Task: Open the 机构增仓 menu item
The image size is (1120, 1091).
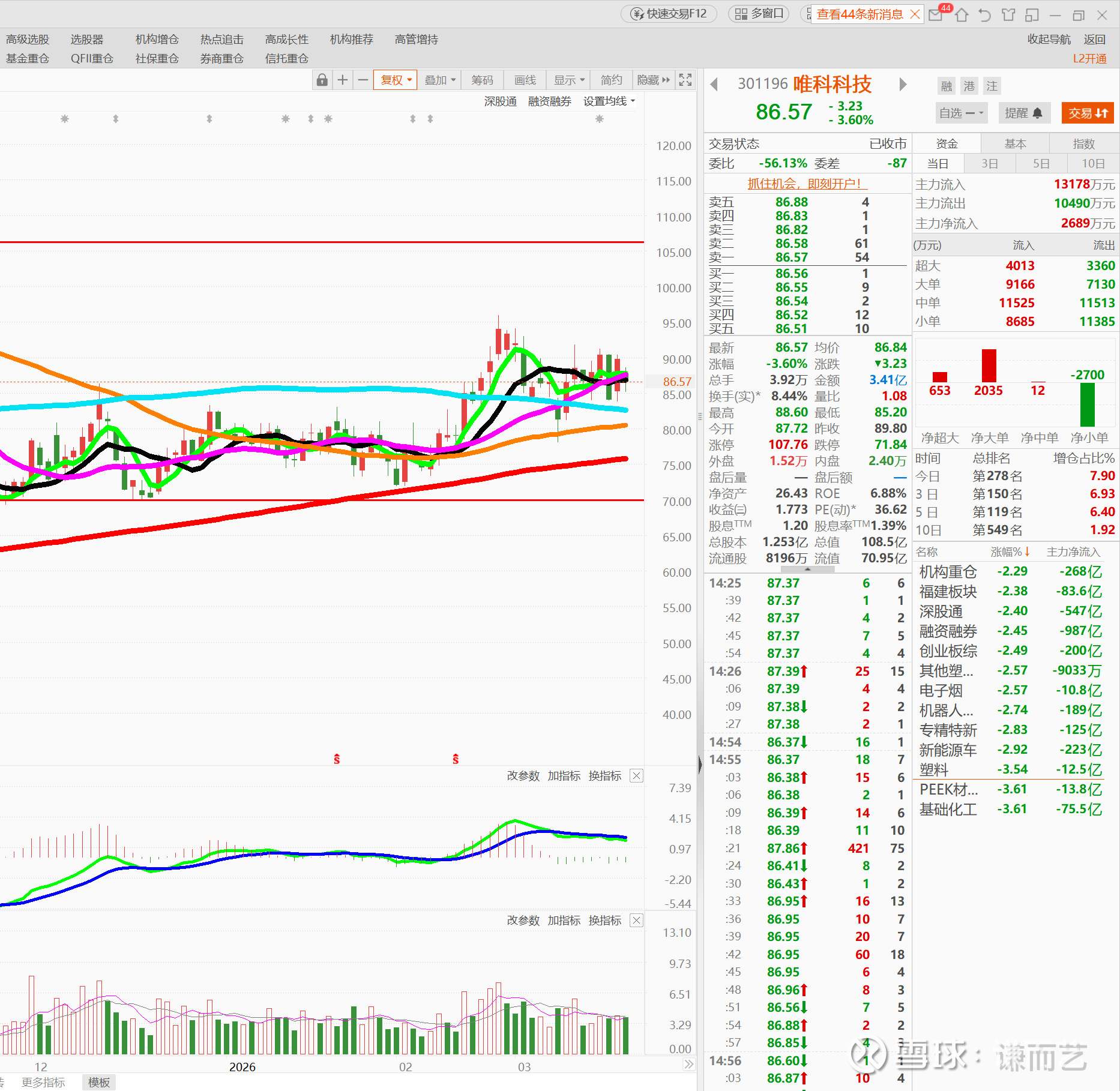Action: click(x=157, y=39)
